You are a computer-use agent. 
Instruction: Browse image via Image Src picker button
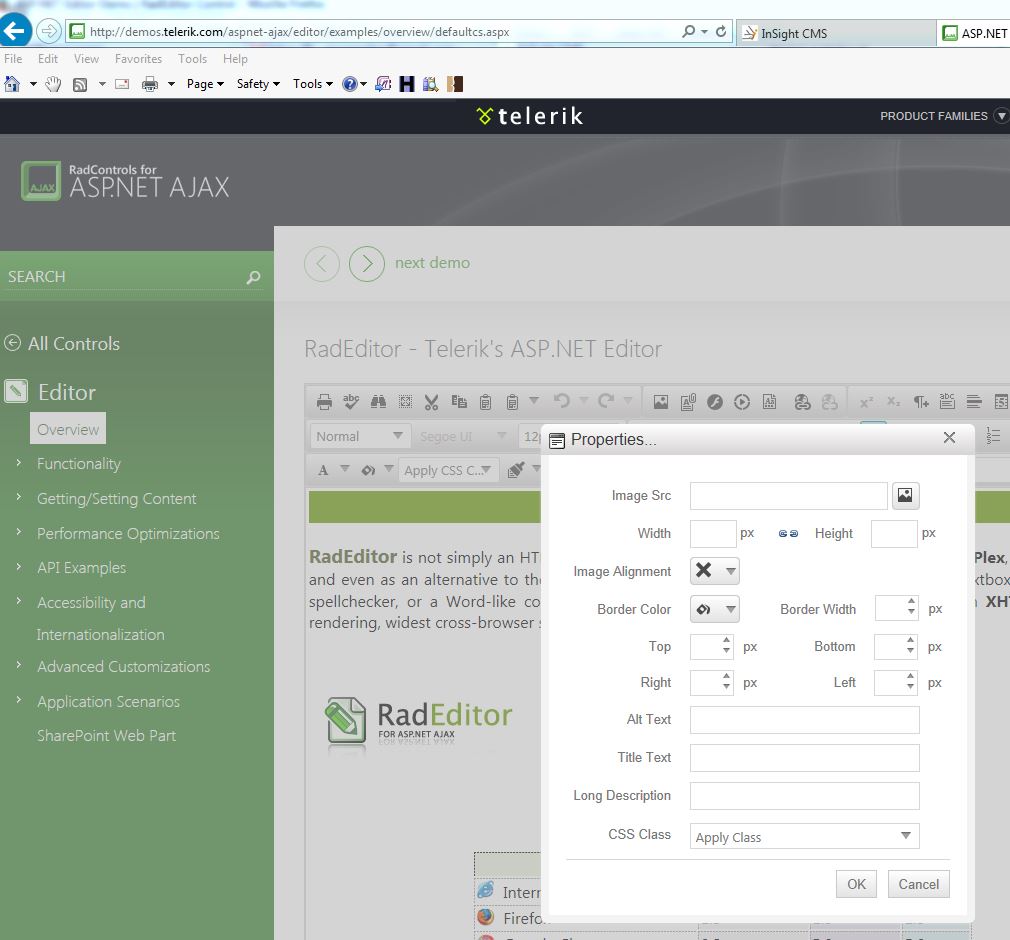coord(905,495)
